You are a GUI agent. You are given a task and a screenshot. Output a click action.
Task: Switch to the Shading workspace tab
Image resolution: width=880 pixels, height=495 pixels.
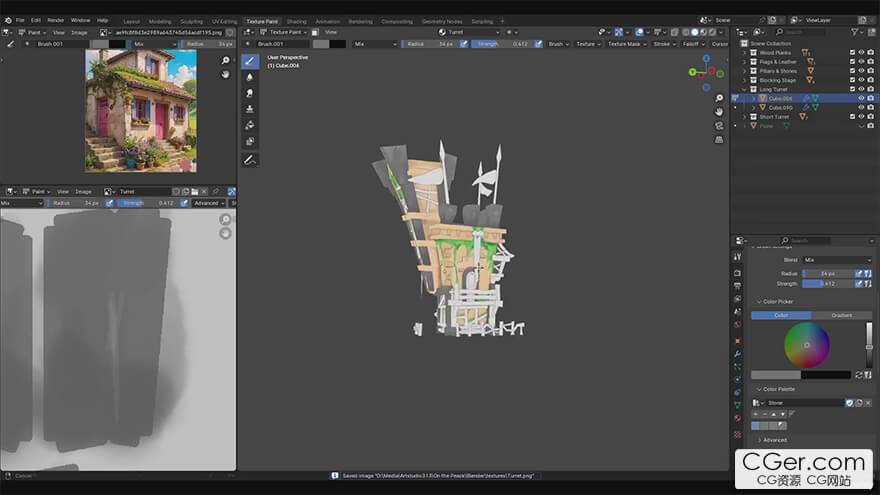coord(297,20)
